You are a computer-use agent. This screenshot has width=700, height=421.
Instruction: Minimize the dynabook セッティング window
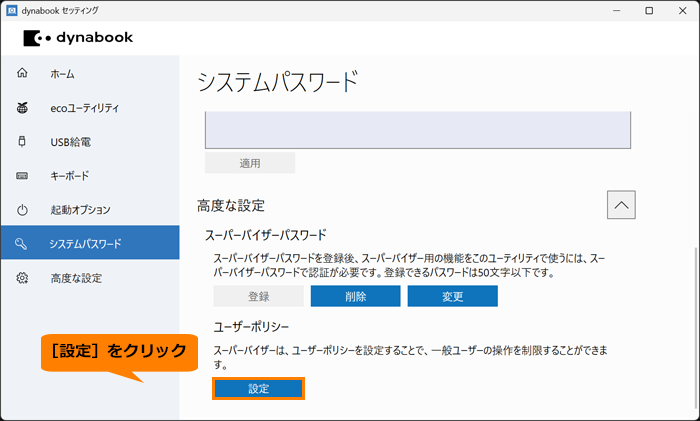(x=617, y=10)
